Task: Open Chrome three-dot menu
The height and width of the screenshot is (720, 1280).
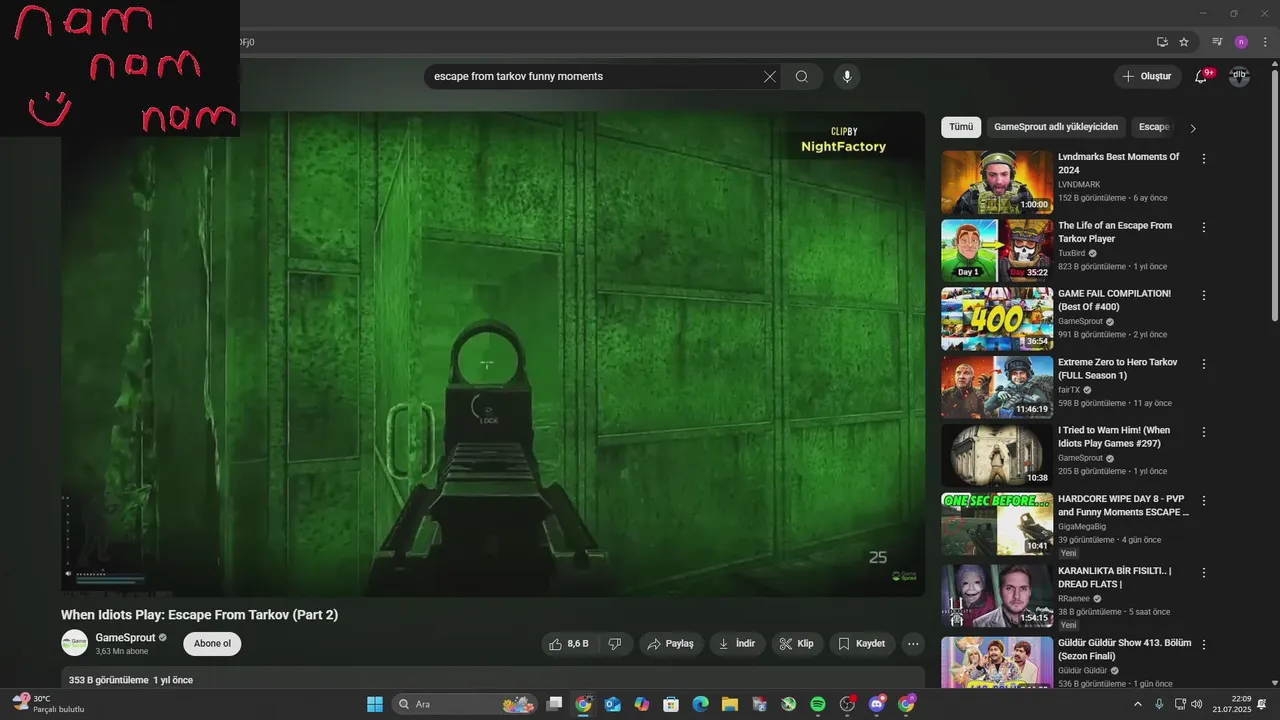Action: tap(1265, 42)
